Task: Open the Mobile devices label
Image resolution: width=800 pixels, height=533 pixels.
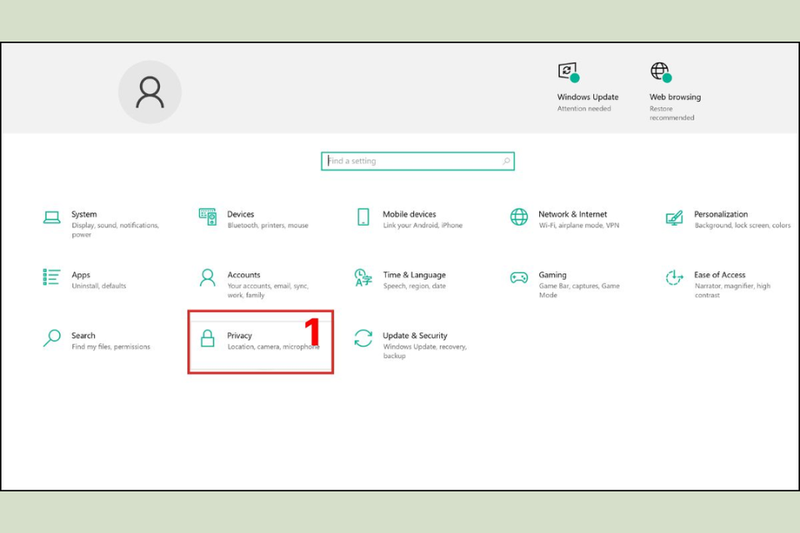Action: coord(409,214)
